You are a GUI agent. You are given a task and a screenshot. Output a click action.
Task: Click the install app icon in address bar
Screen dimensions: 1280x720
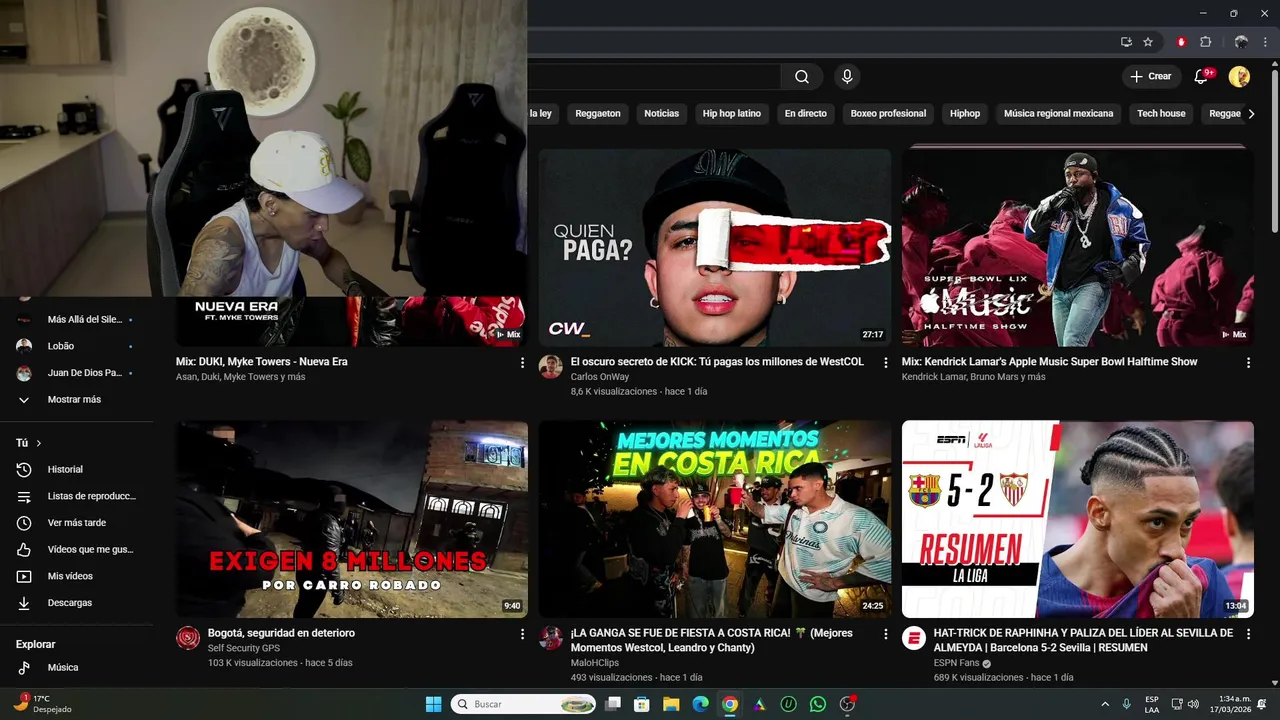[x=1126, y=42]
